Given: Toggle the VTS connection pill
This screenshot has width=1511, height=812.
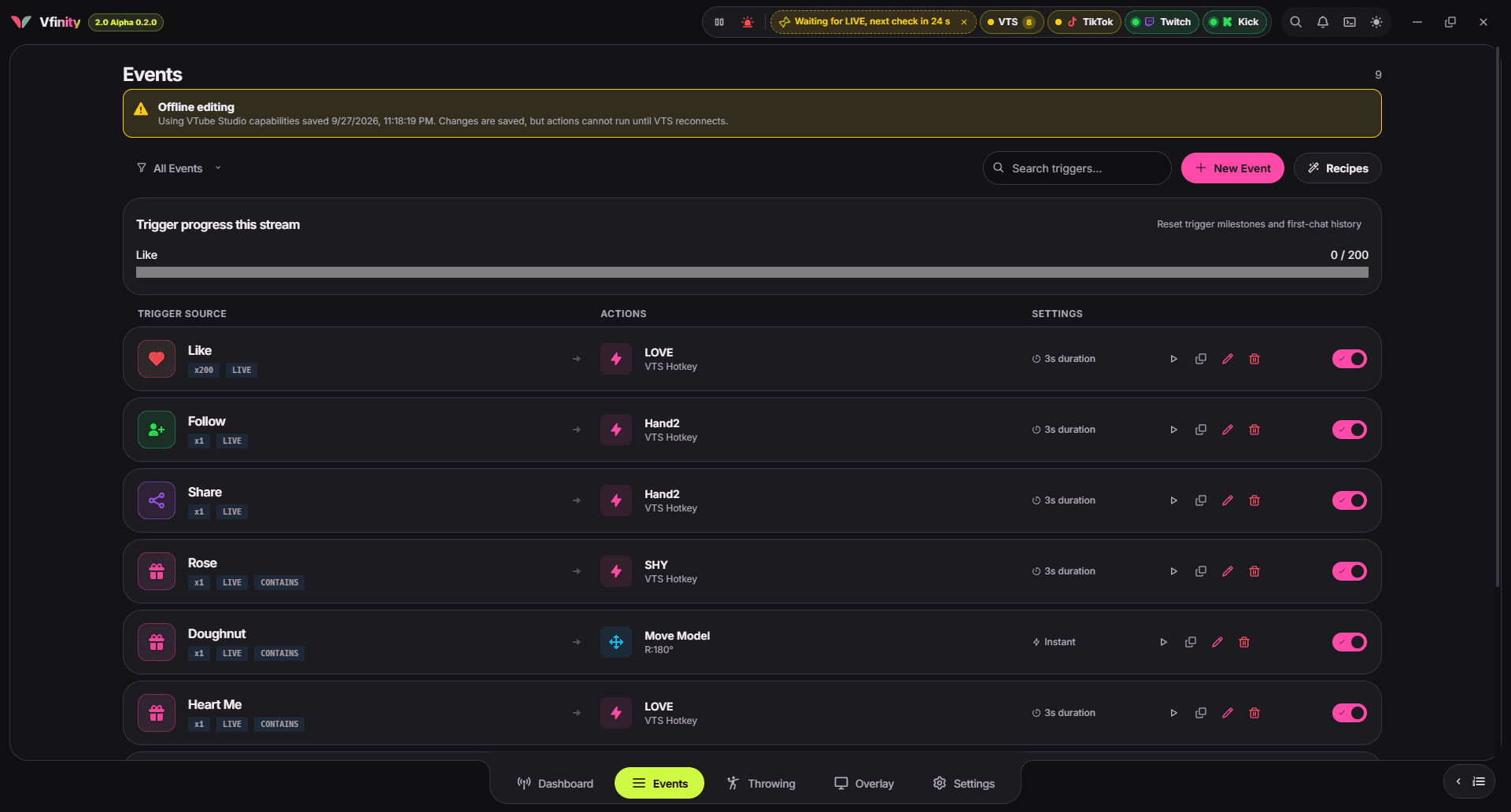Looking at the screenshot, I should [1011, 22].
